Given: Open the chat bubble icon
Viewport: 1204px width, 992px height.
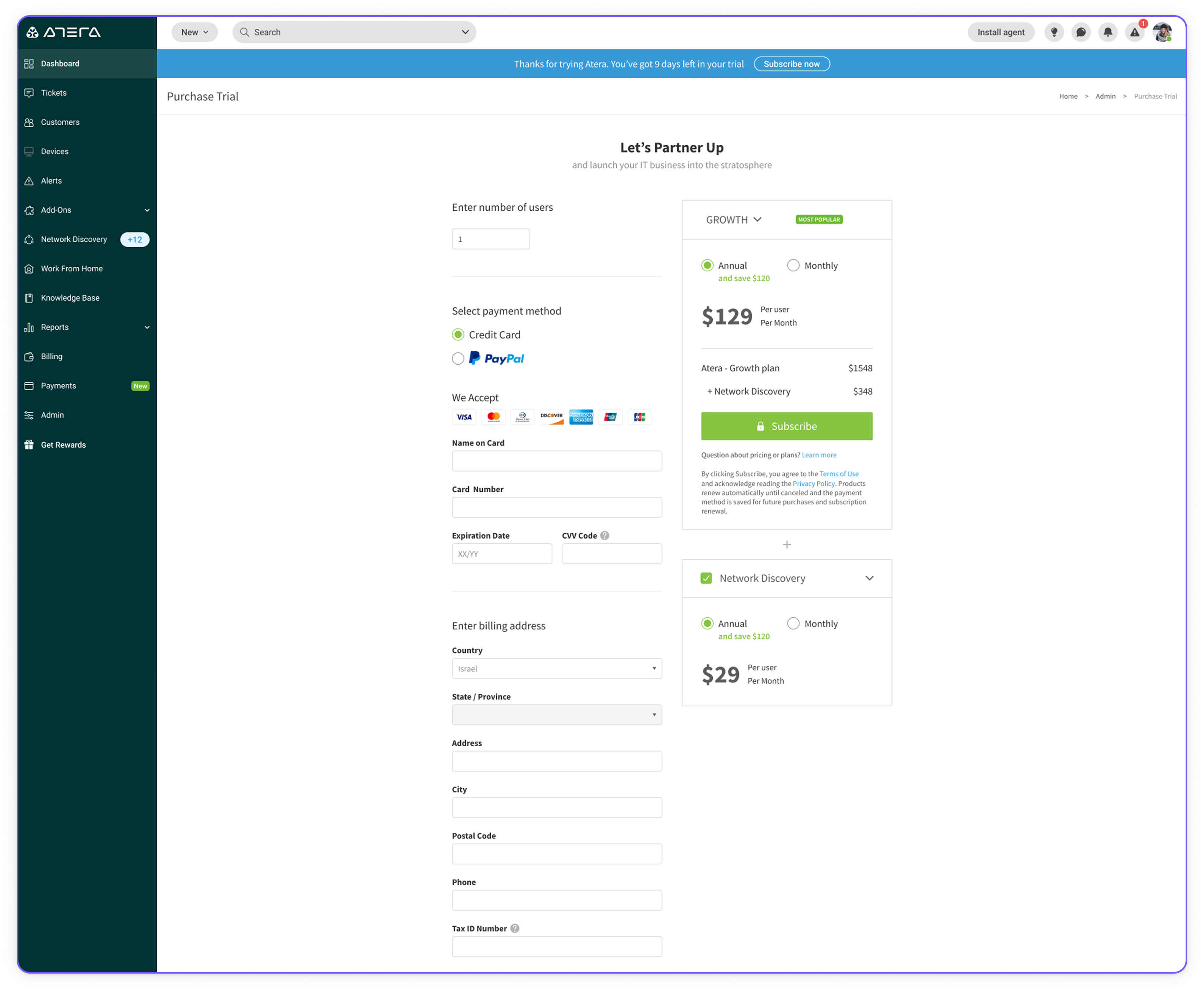Looking at the screenshot, I should [1081, 32].
